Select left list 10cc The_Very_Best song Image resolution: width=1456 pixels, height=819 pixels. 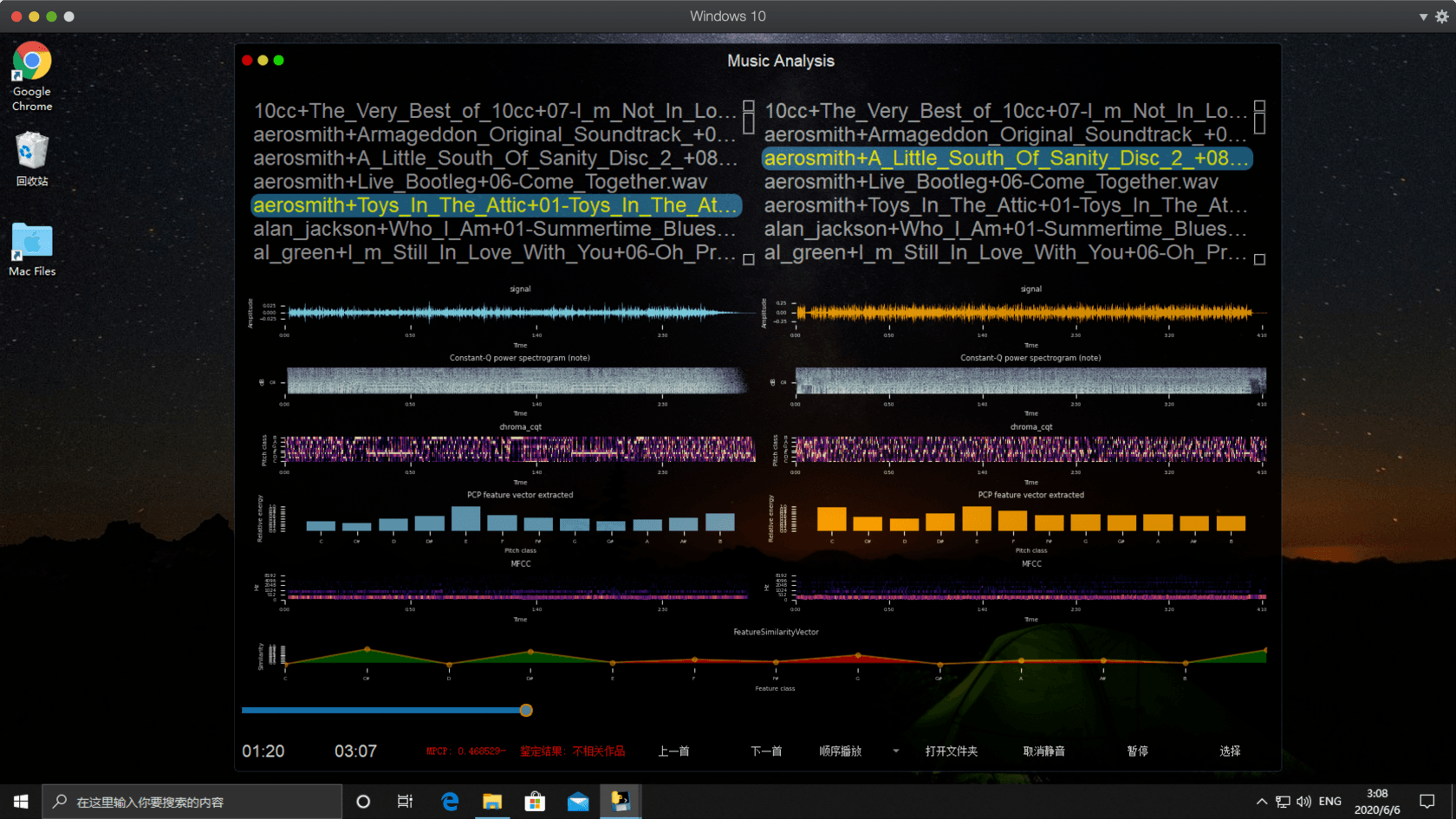tap(495, 111)
